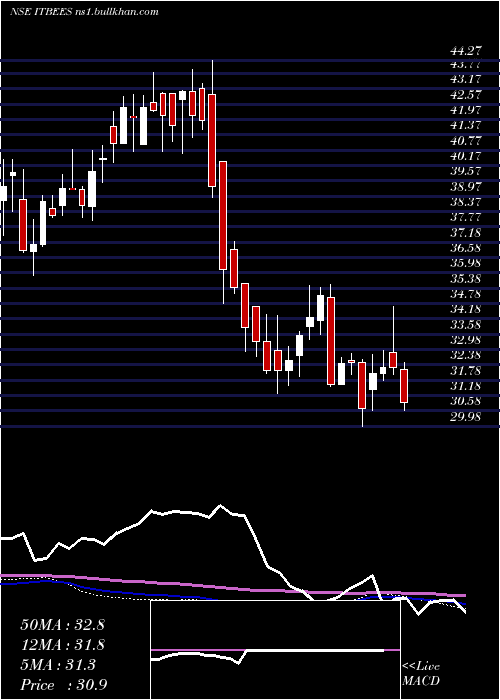Click the 50MA : 32.8 readout

(62, 625)
